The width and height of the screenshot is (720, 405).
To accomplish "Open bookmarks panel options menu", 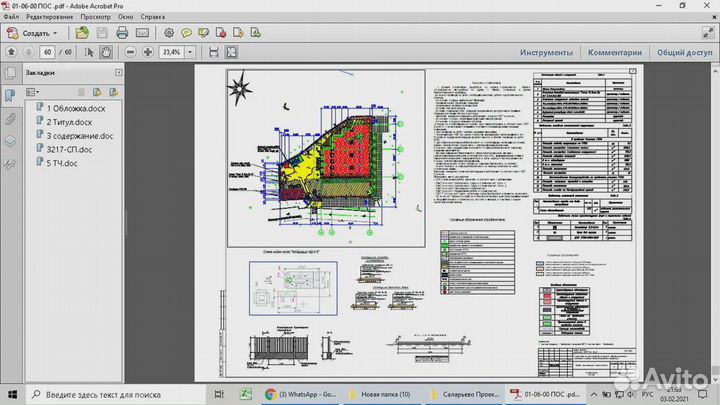I will pos(33,92).
